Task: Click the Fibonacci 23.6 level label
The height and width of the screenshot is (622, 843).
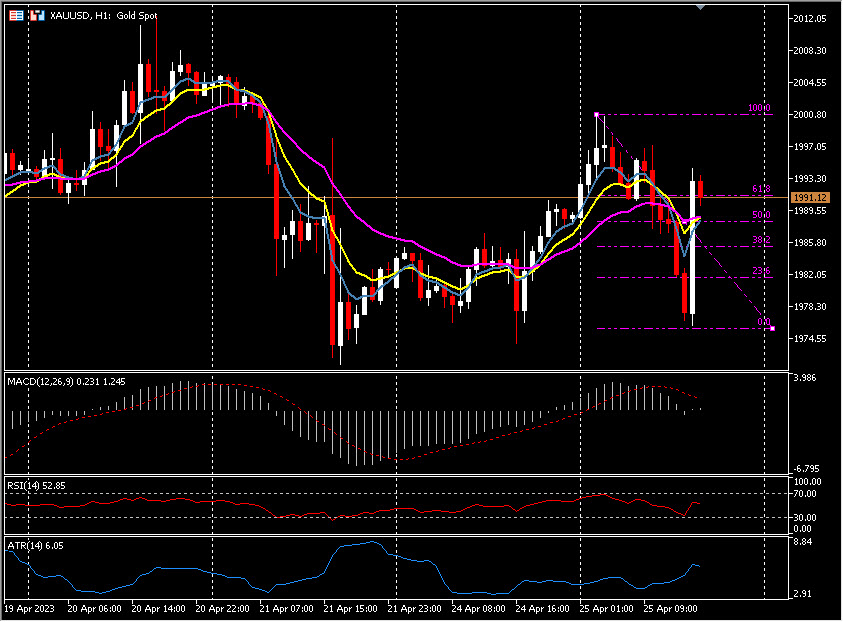Action: [x=760, y=271]
